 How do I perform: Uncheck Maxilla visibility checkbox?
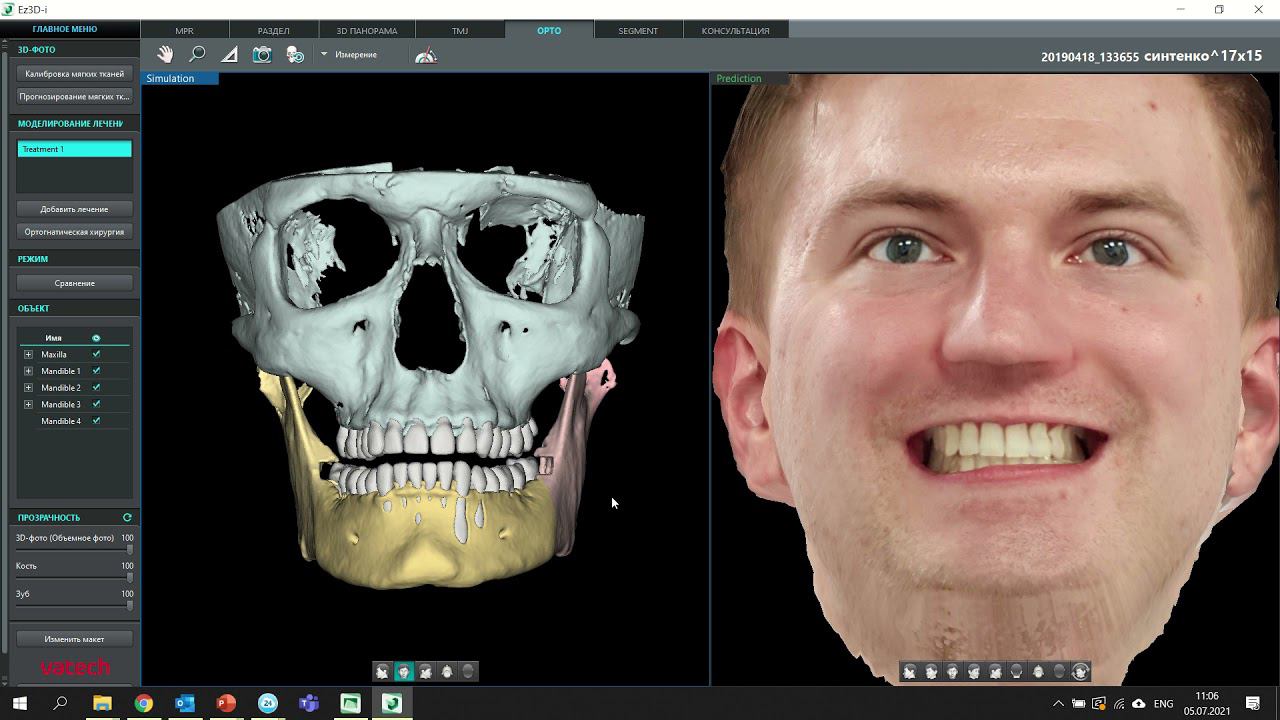click(96, 354)
